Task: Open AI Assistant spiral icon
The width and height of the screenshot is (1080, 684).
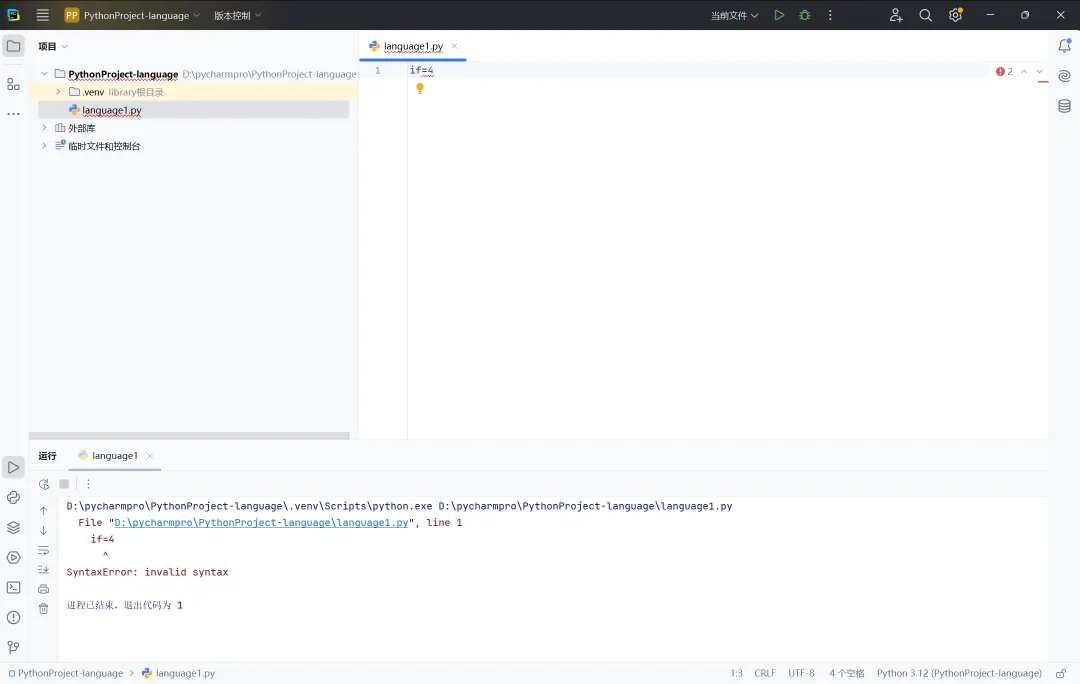Action: pos(1064,76)
